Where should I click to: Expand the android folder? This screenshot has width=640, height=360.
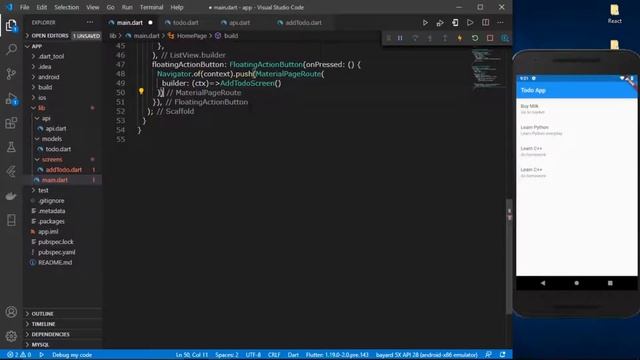62,77
